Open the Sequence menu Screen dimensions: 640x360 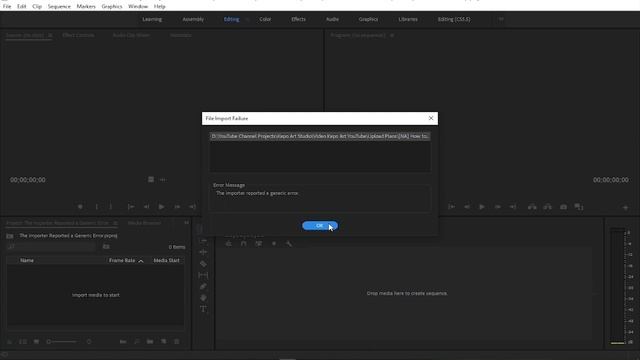tap(59, 7)
